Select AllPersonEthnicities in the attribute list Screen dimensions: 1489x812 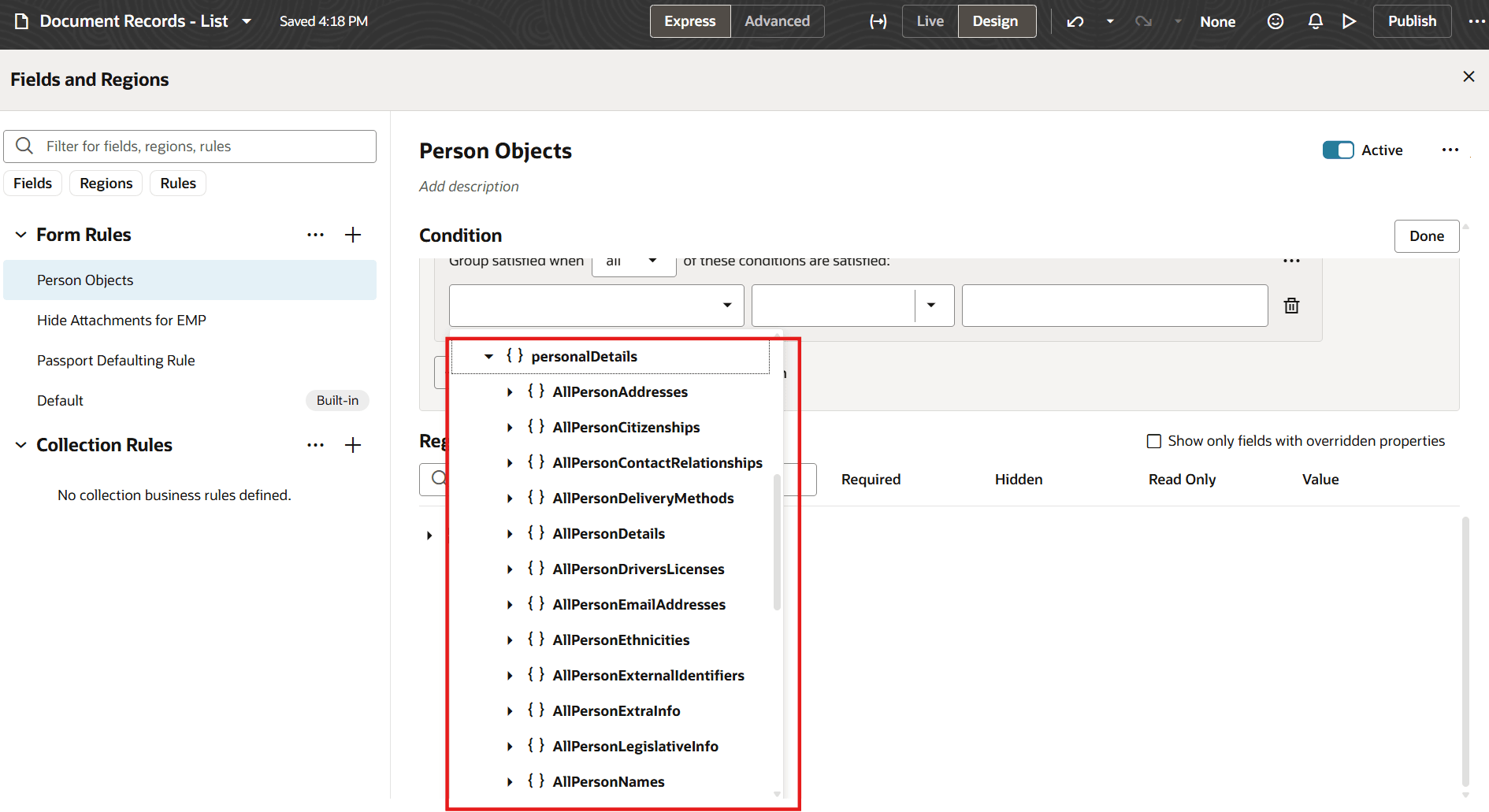621,640
